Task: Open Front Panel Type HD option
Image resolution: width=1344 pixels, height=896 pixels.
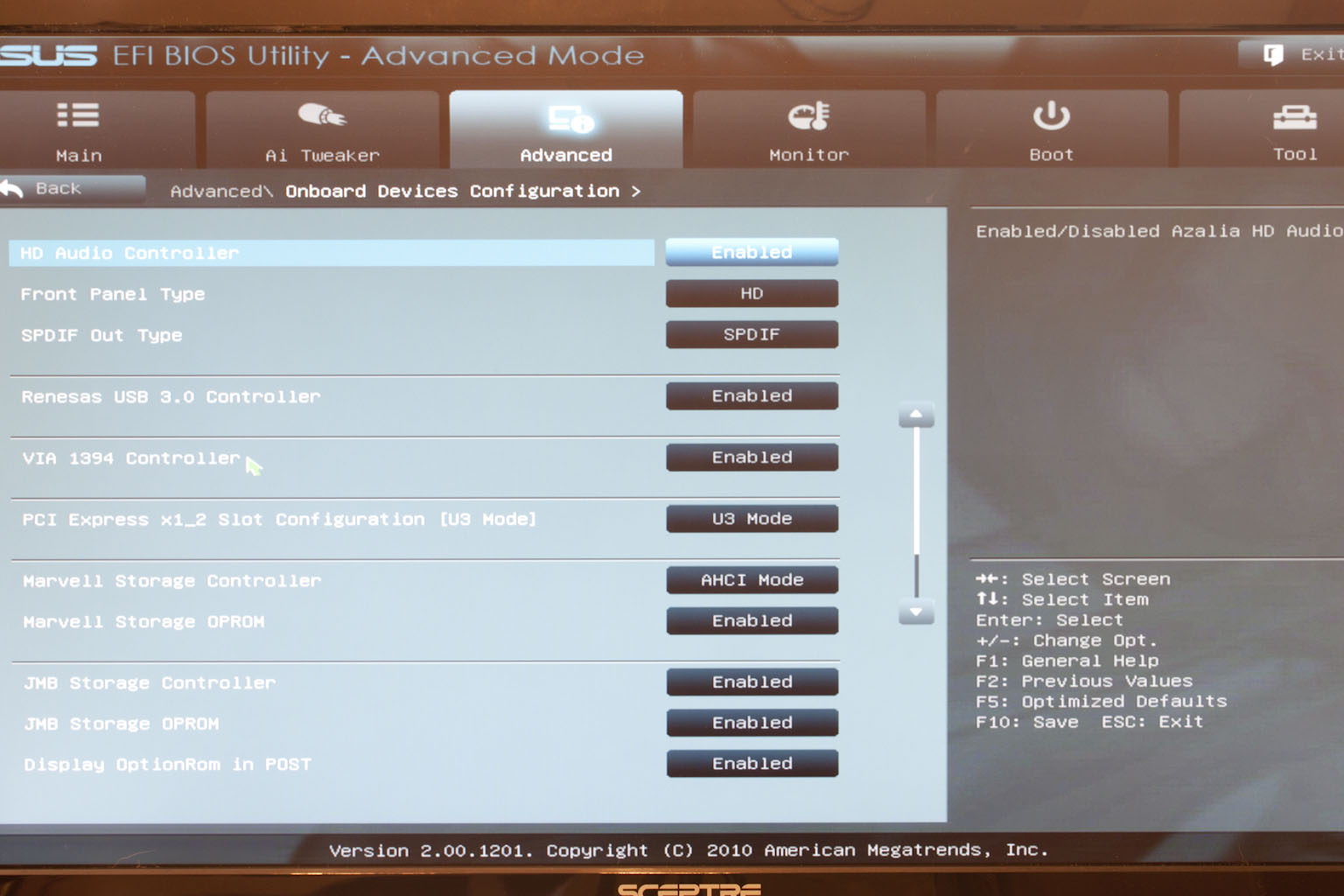Action: [752, 293]
